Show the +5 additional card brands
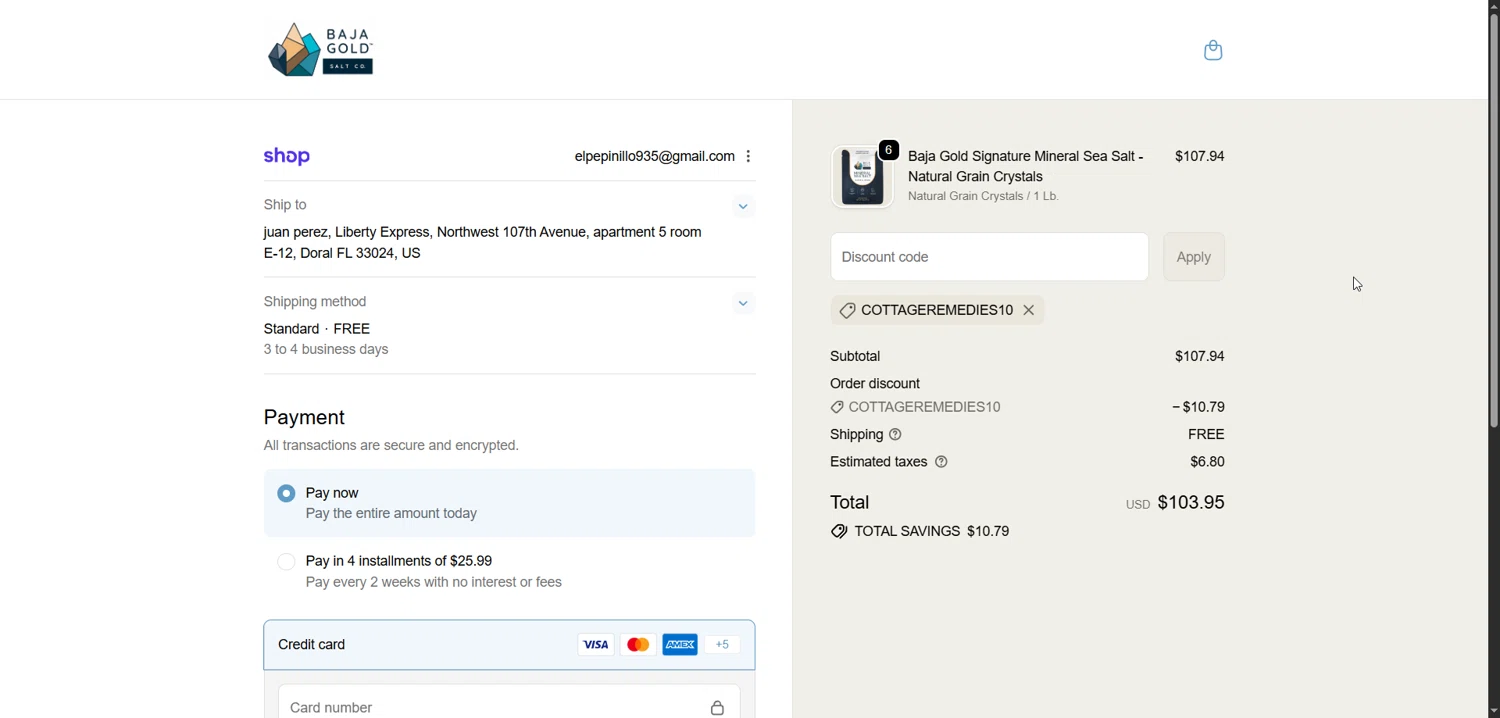 click(722, 645)
